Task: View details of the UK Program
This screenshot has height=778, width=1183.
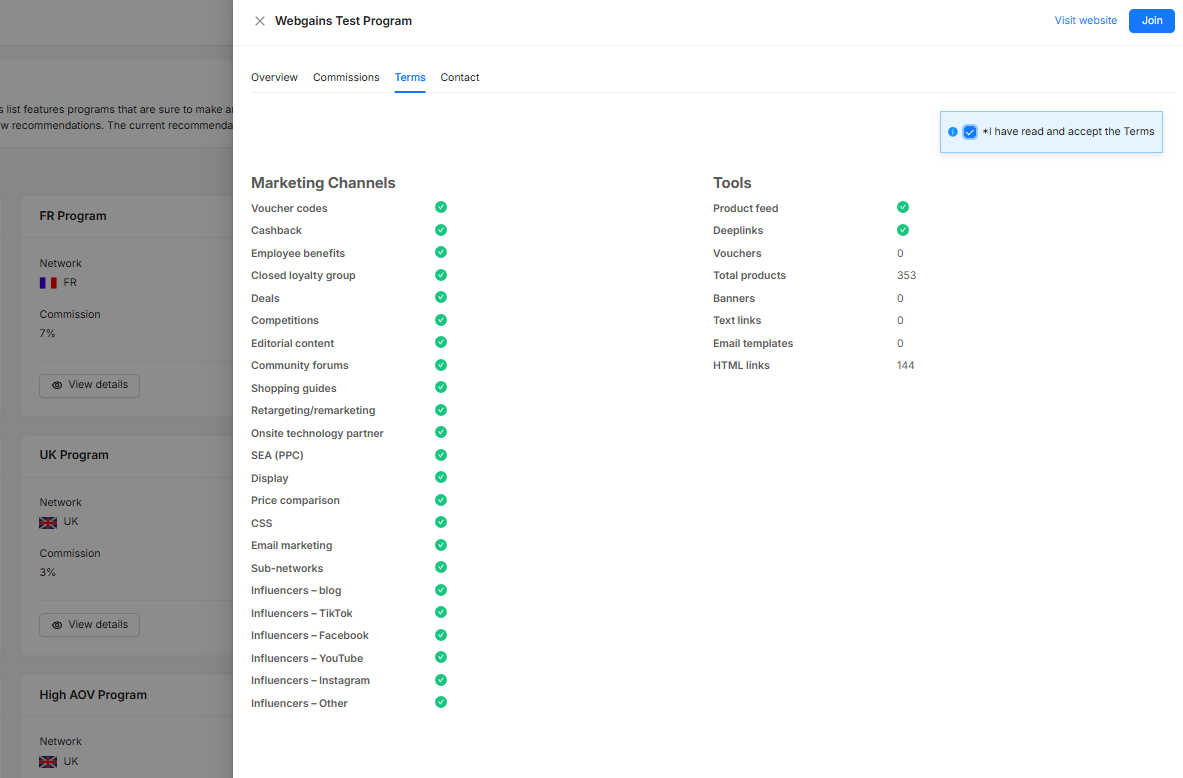Action: (90, 625)
